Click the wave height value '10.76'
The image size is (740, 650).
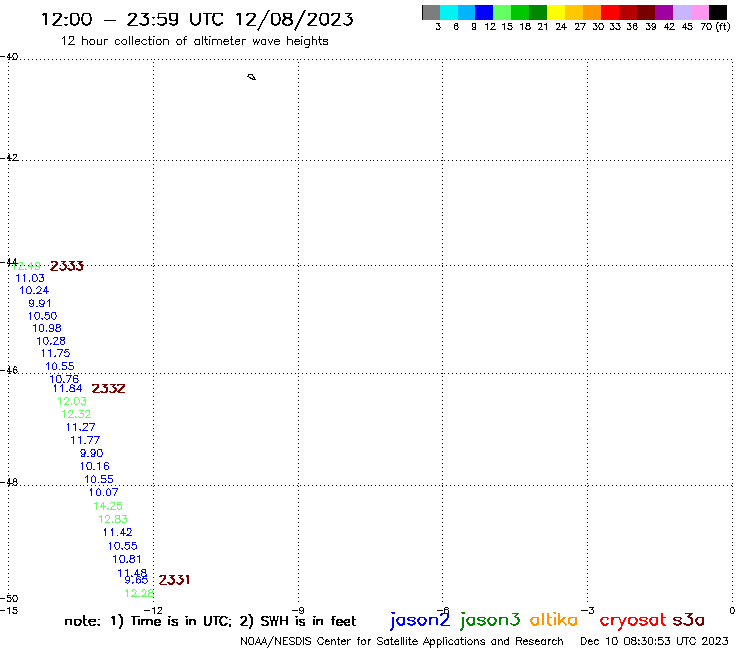(64, 379)
